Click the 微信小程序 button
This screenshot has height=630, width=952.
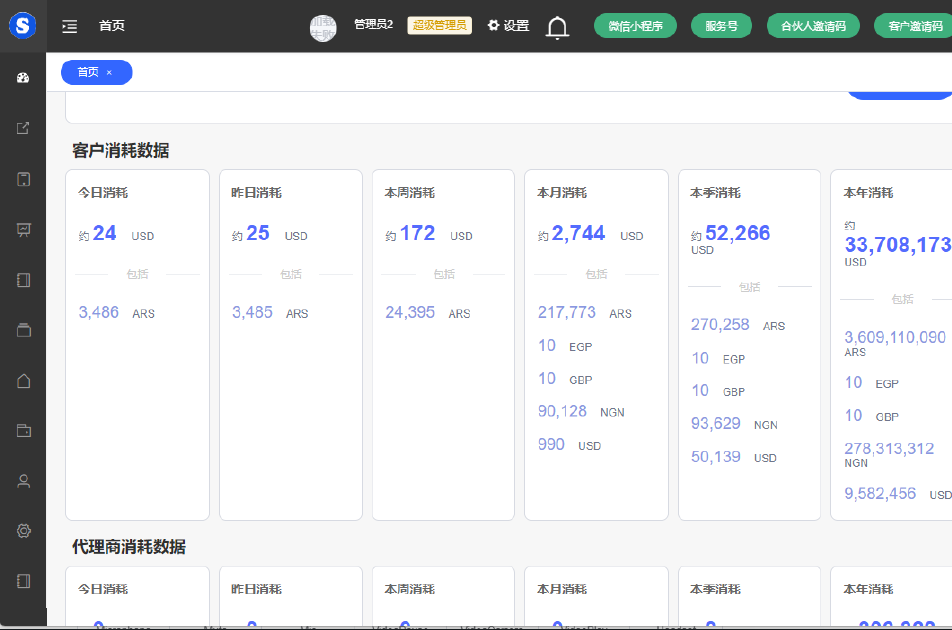635,27
